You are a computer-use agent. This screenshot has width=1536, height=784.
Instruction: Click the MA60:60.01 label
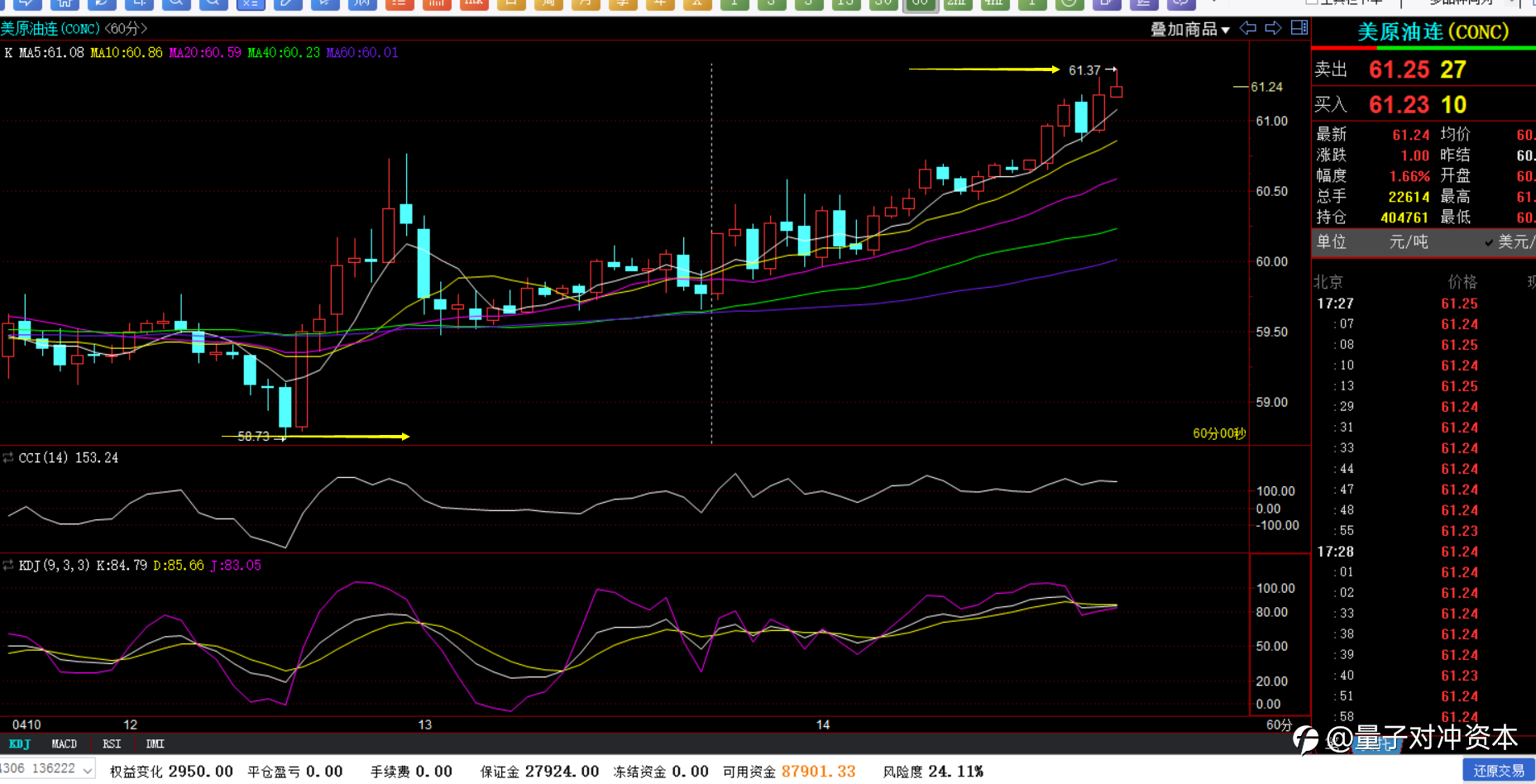362,53
